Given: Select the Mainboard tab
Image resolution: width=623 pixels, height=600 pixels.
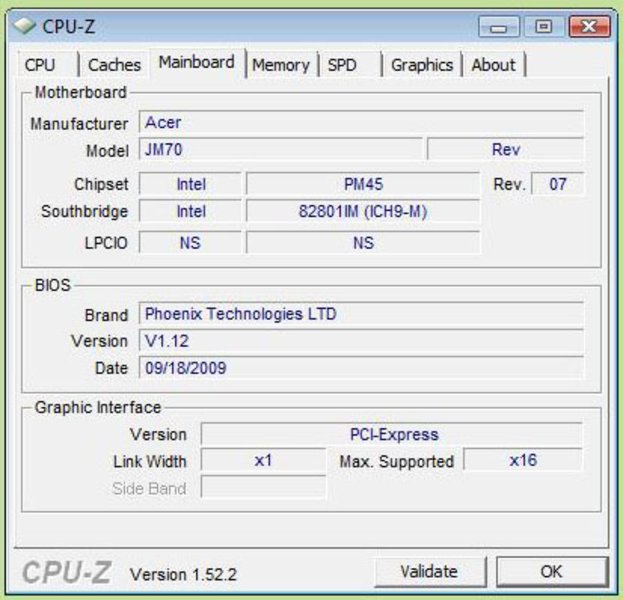Looking at the screenshot, I should pyautogui.click(x=197, y=63).
